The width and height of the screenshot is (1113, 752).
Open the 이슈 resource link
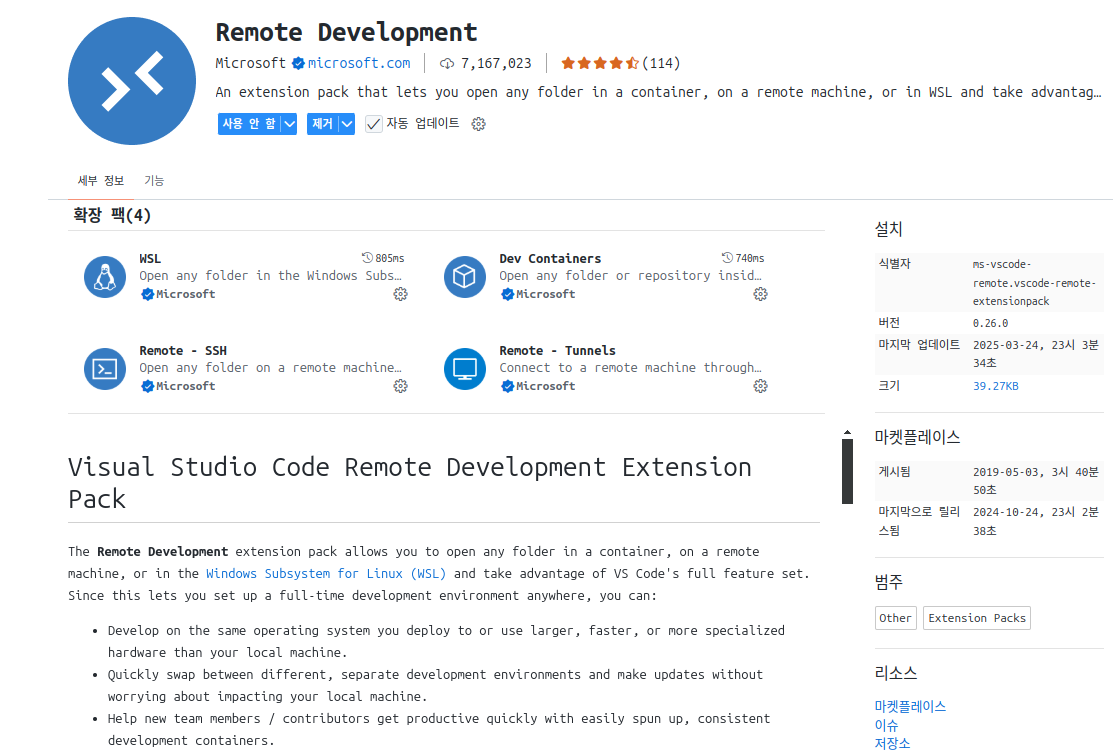tap(887, 725)
